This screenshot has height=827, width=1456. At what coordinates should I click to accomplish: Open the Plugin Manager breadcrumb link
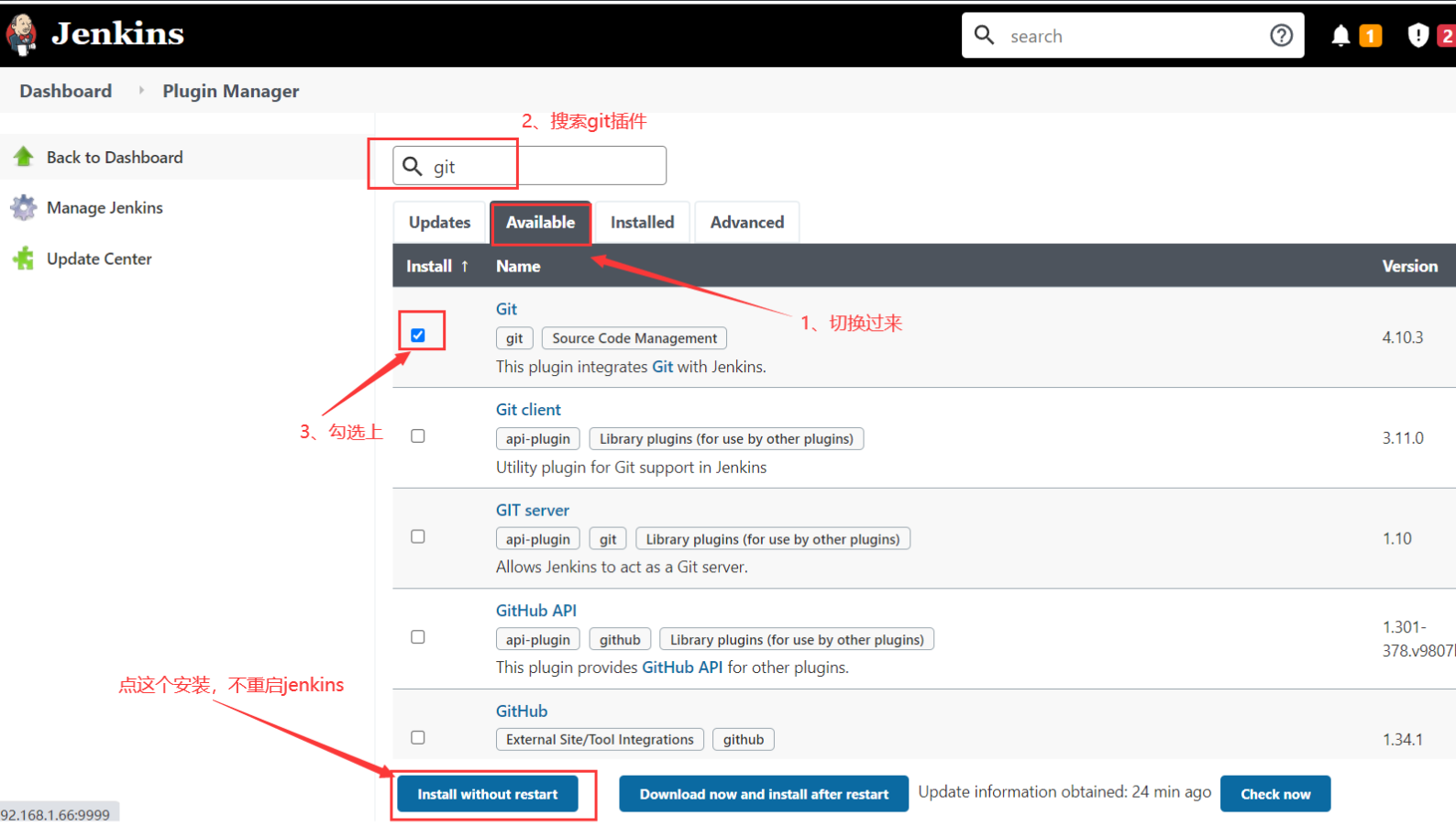231,91
